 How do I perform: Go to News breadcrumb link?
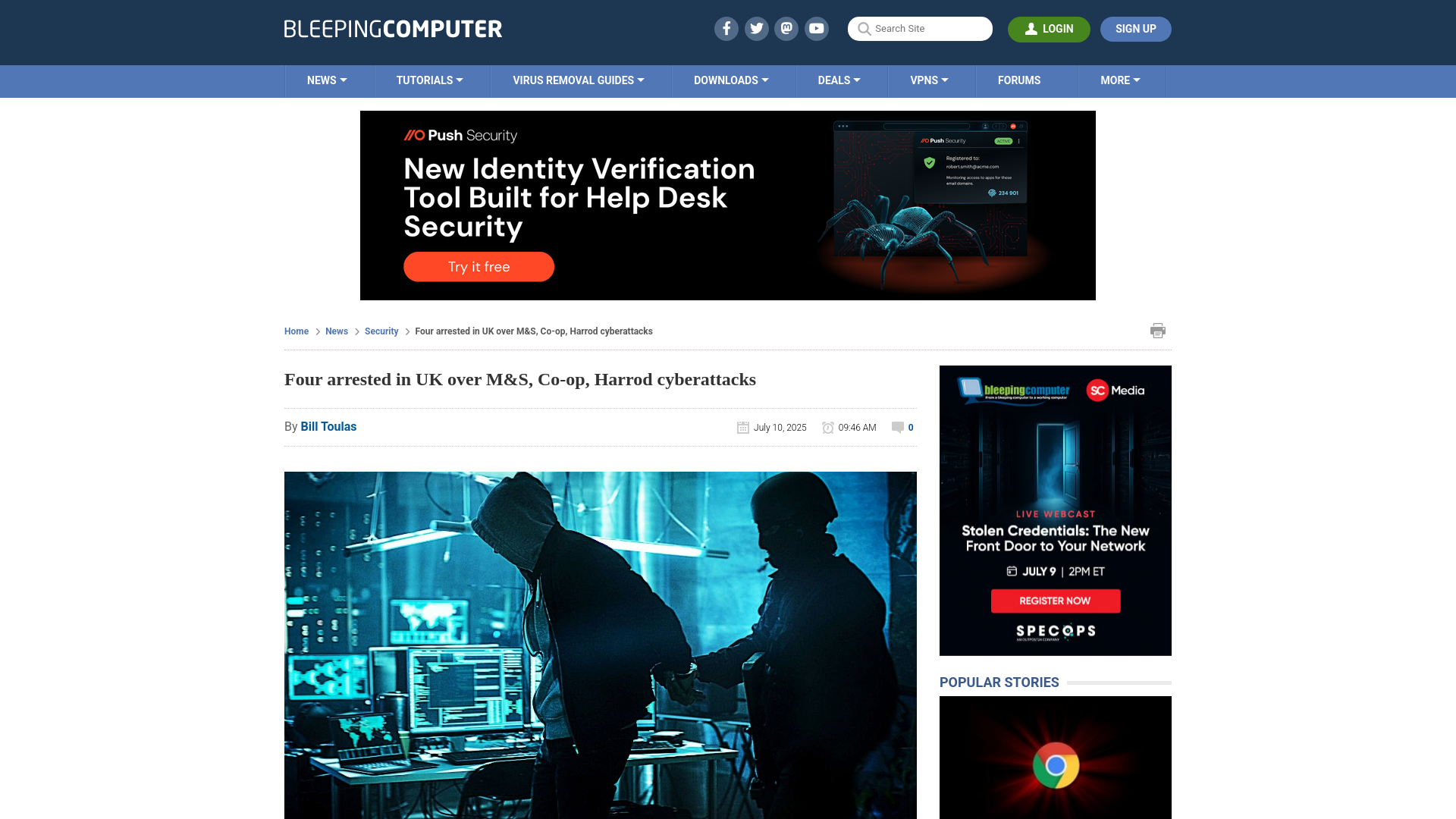tap(337, 331)
